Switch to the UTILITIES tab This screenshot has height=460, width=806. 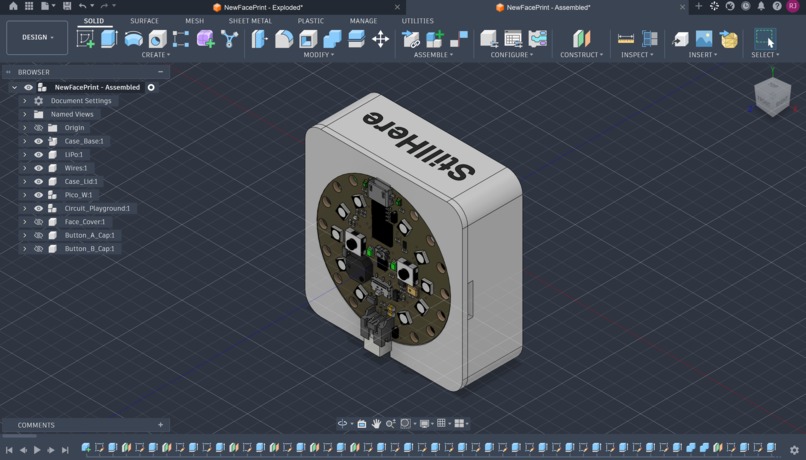[x=417, y=21]
